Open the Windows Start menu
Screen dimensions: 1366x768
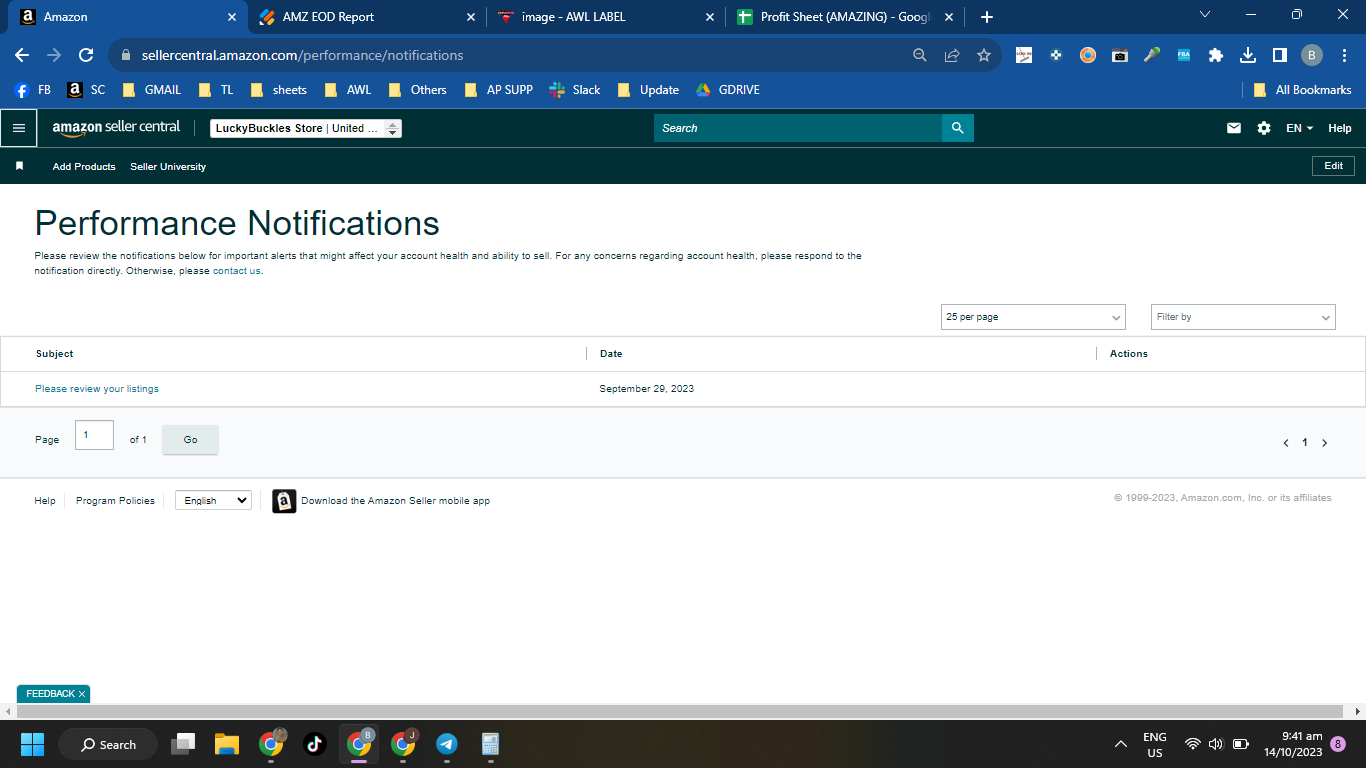(x=33, y=744)
